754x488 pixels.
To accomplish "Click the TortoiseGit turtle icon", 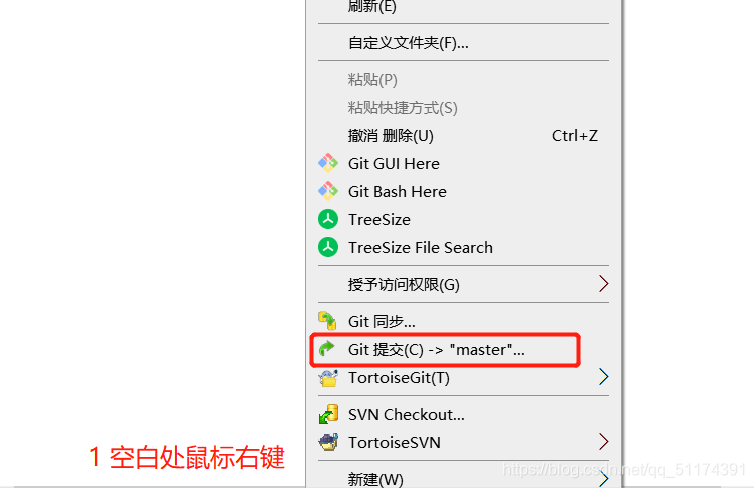I will [x=328, y=377].
